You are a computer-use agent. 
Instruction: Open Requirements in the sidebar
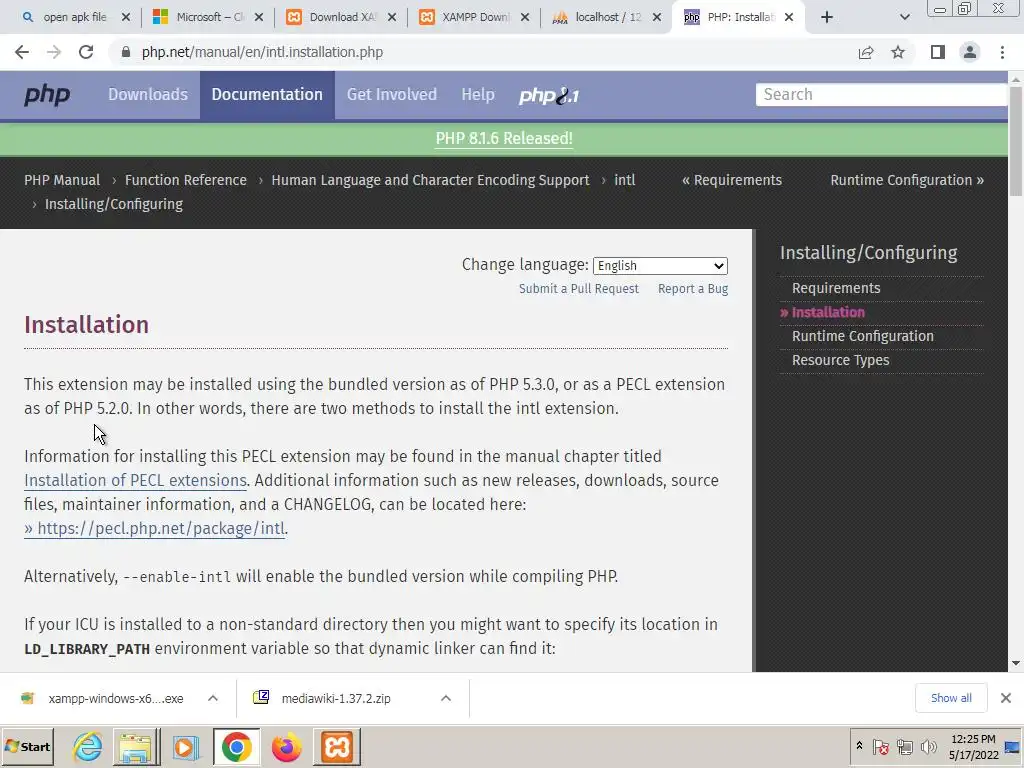pyautogui.click(x=836, y=288)
